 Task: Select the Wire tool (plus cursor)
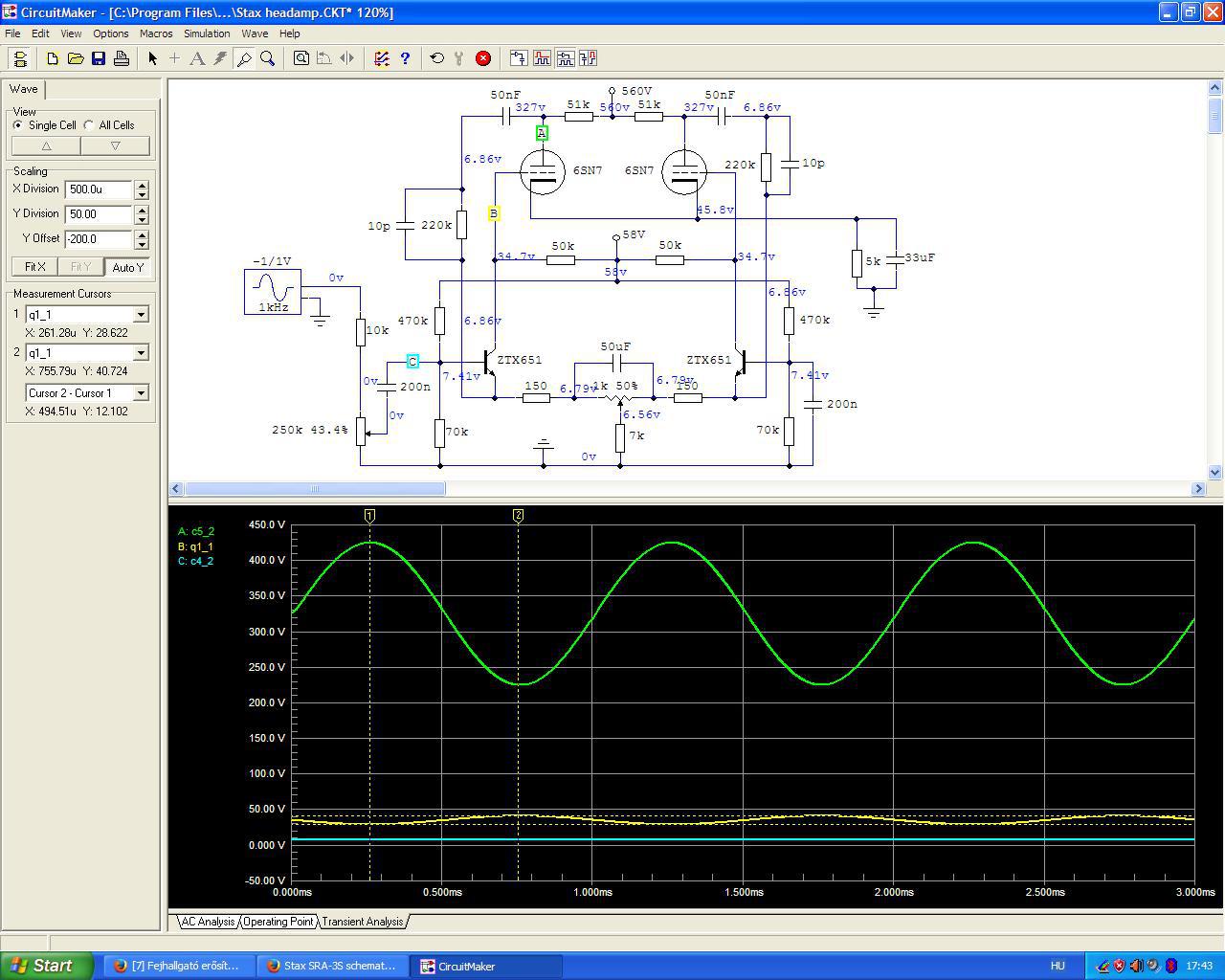point(174,58)
